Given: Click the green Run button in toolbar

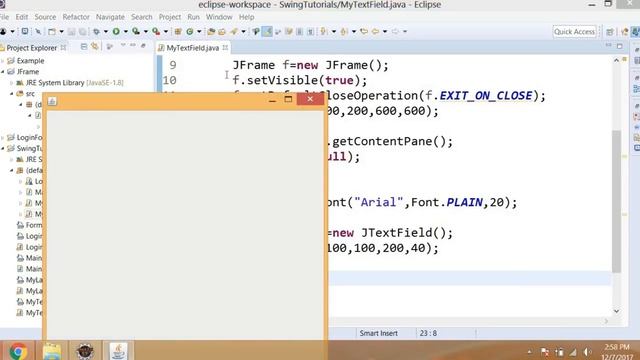Looking at the screenshot, I should (x=116, y=31).
